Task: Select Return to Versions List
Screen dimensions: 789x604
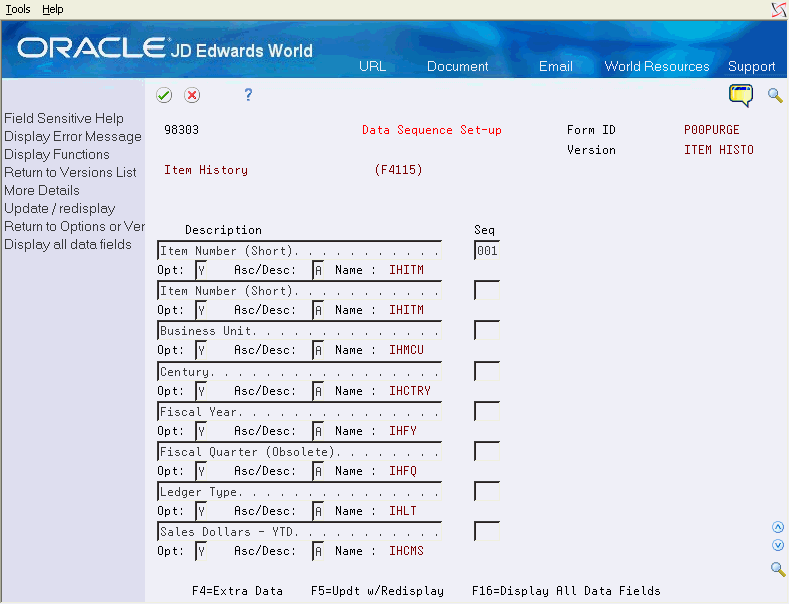Action: coord(70,173)
